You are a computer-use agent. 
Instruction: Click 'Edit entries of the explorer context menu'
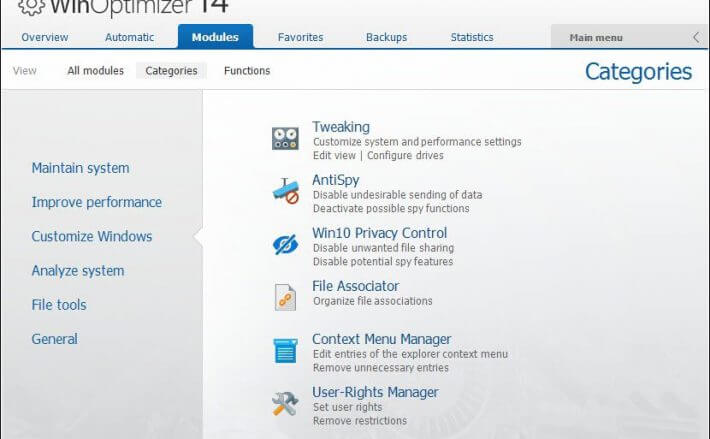click(410, 354)
